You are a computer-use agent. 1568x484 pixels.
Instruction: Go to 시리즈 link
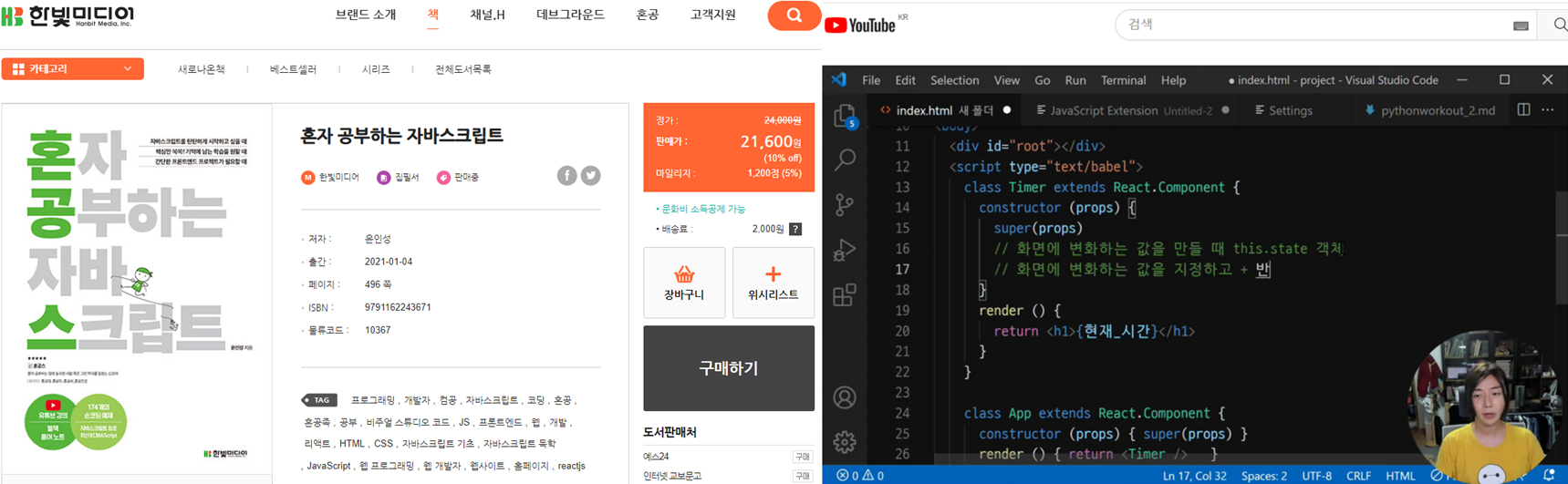coord(376,69)
